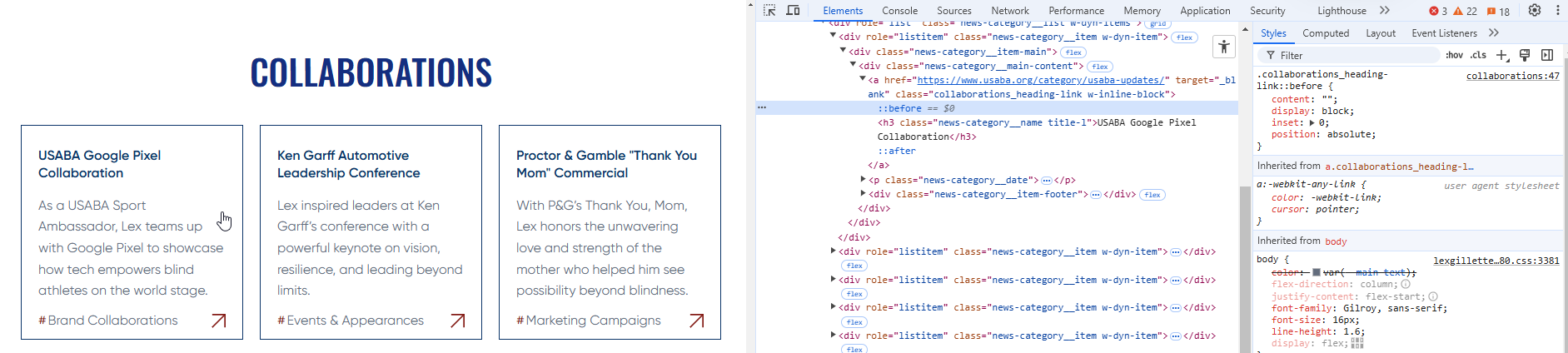The width and height of the screenshot is (1568, 353).
Task: Collapse the first listitem div node
Action: pos(834,37)
